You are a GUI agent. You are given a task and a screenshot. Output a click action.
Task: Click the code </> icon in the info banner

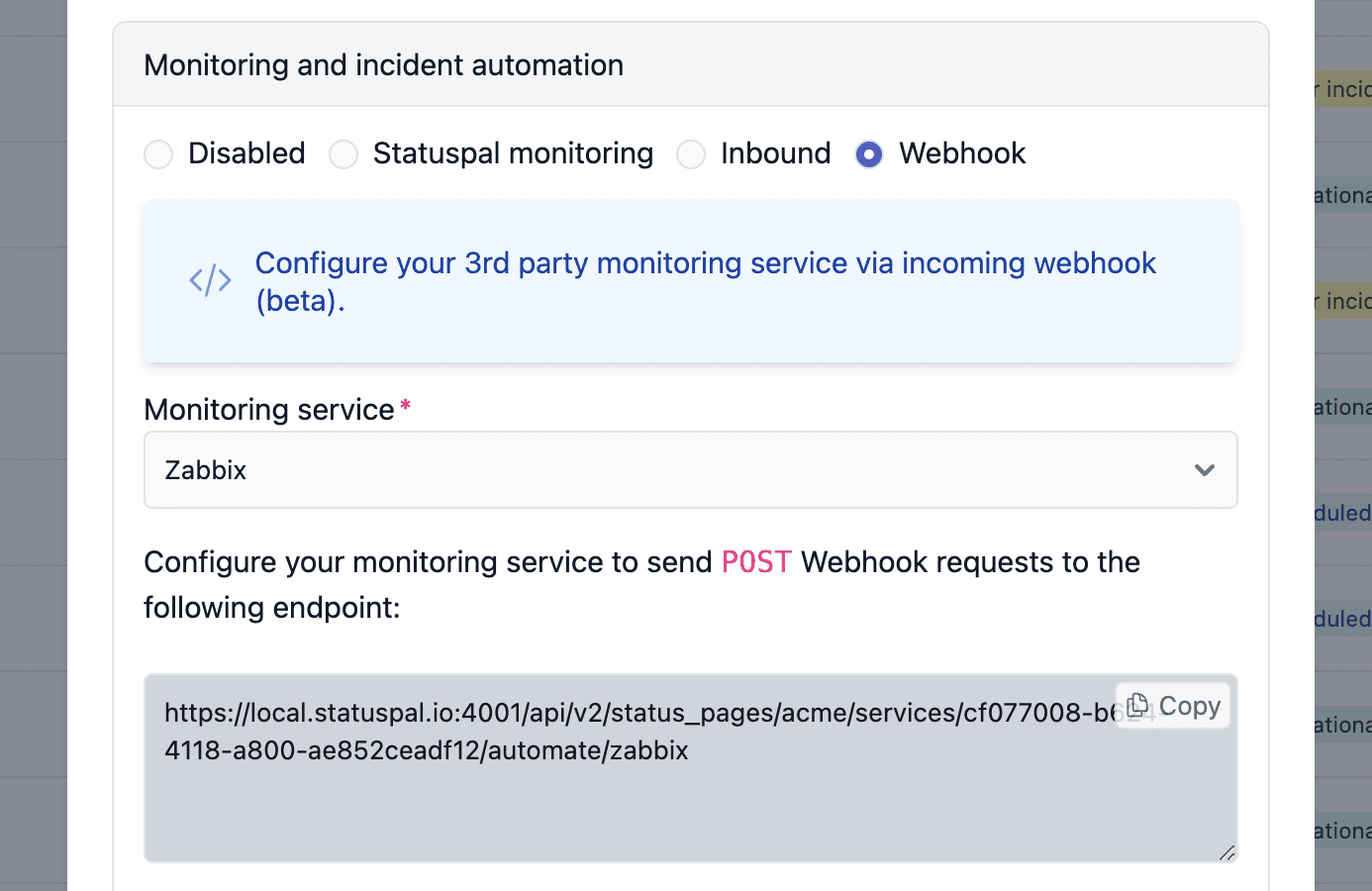210,280
